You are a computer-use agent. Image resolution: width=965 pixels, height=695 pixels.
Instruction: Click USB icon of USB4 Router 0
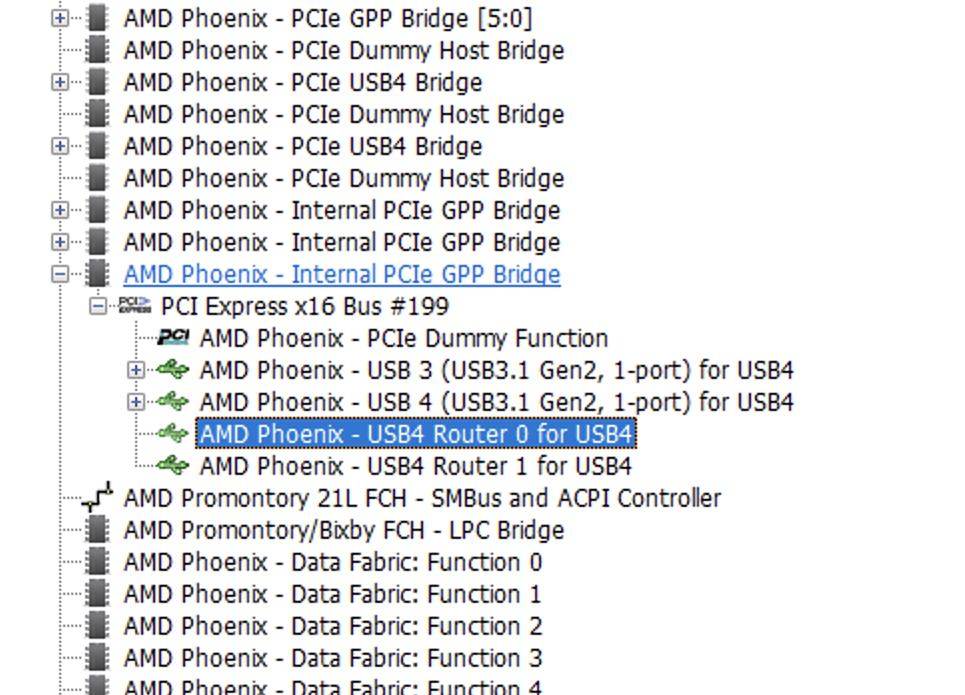point(173,433)
